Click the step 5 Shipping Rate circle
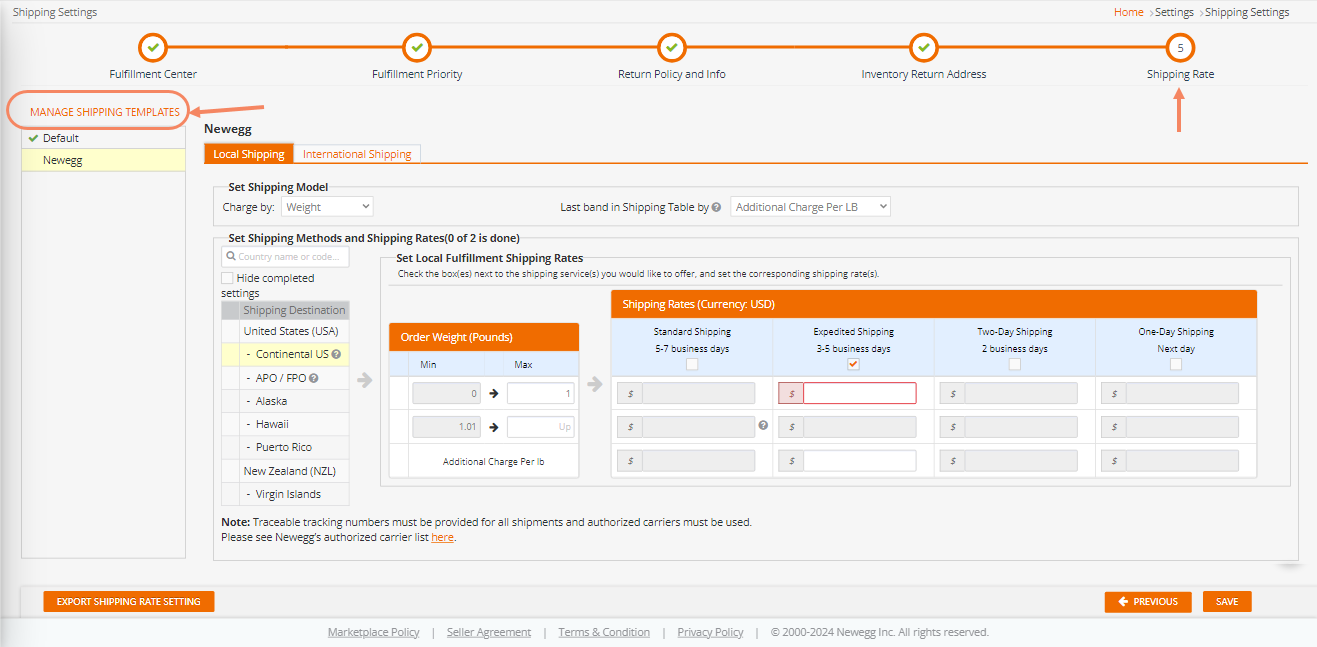 click(x=1180, y=47)
